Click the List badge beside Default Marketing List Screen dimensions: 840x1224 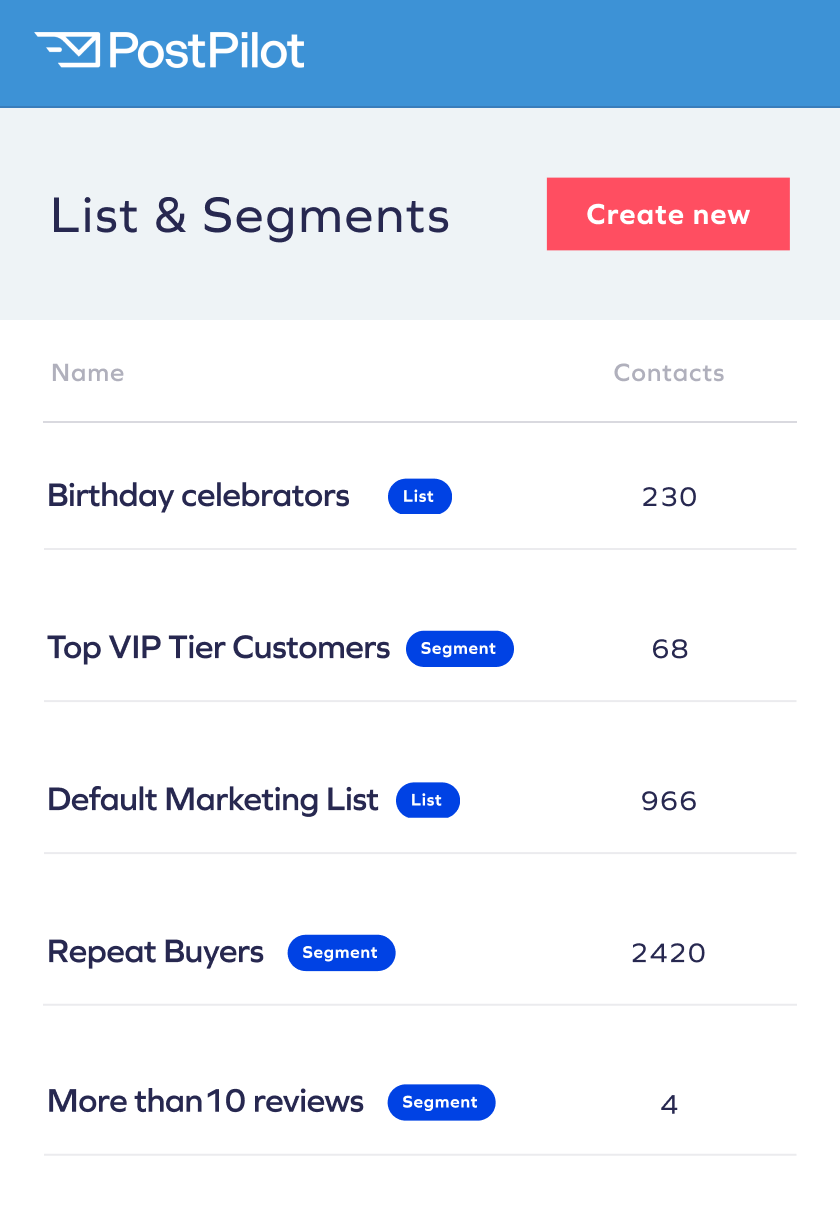[x=427, y=801]
